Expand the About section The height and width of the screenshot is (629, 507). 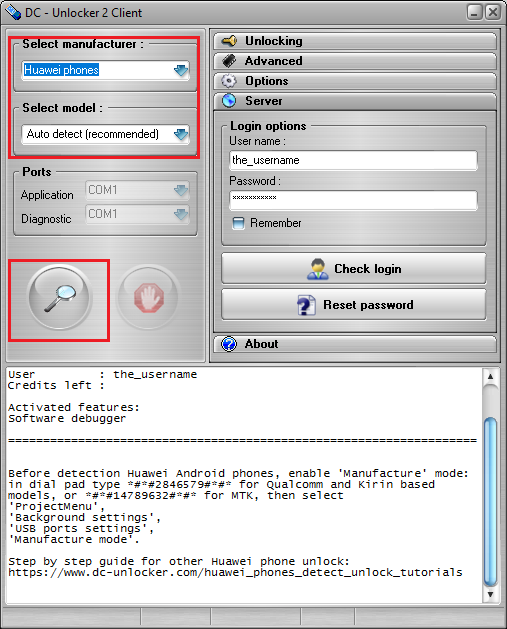coord(355,344)
